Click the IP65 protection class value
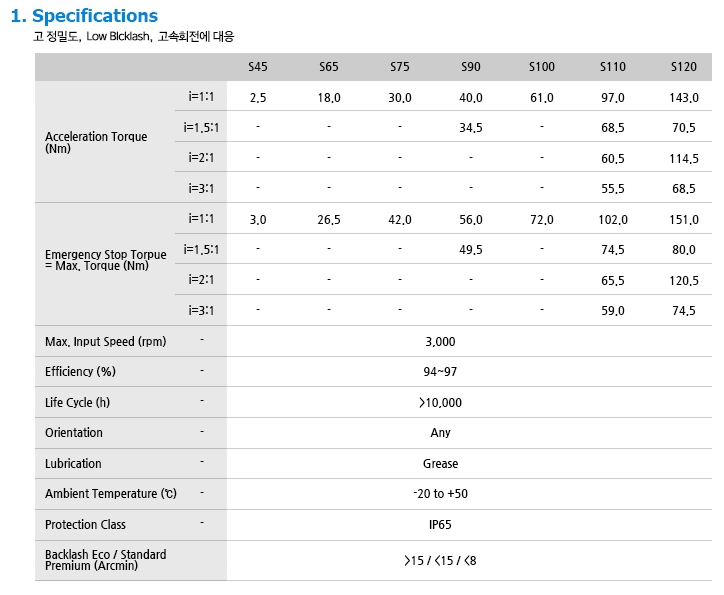The image size is (724, 595). point(440,525)
